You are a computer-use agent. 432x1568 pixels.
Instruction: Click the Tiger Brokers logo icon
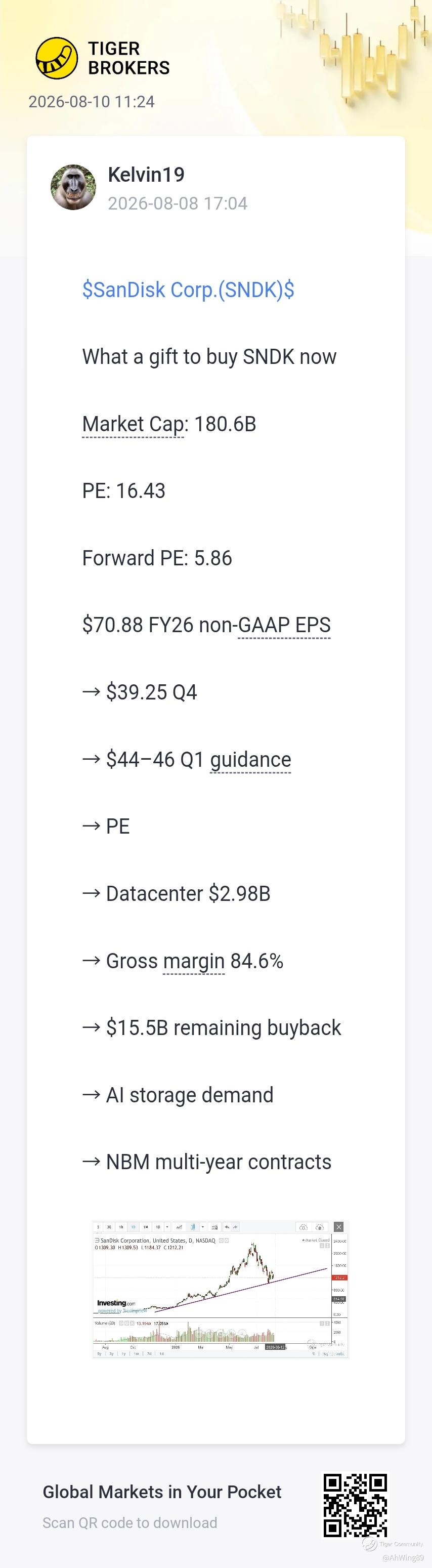[x=57, y=58]
